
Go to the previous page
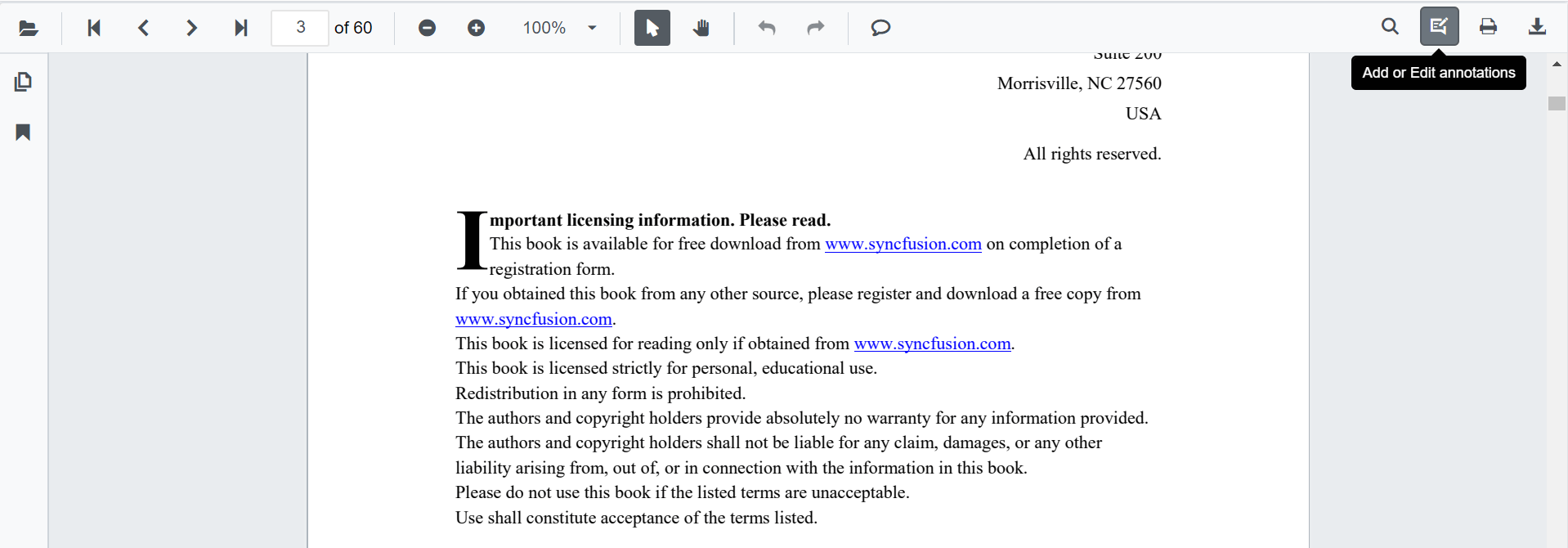tap(143, 28)
